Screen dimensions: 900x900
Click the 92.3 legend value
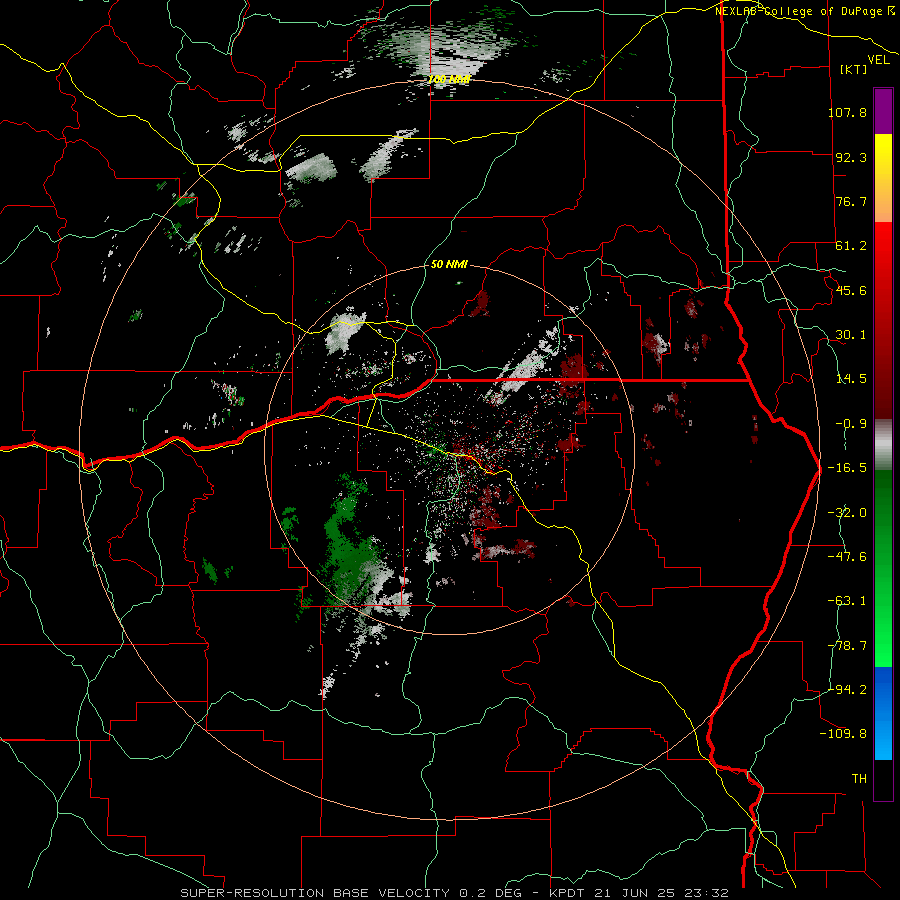pyautogui.click(x=851, y=157)
